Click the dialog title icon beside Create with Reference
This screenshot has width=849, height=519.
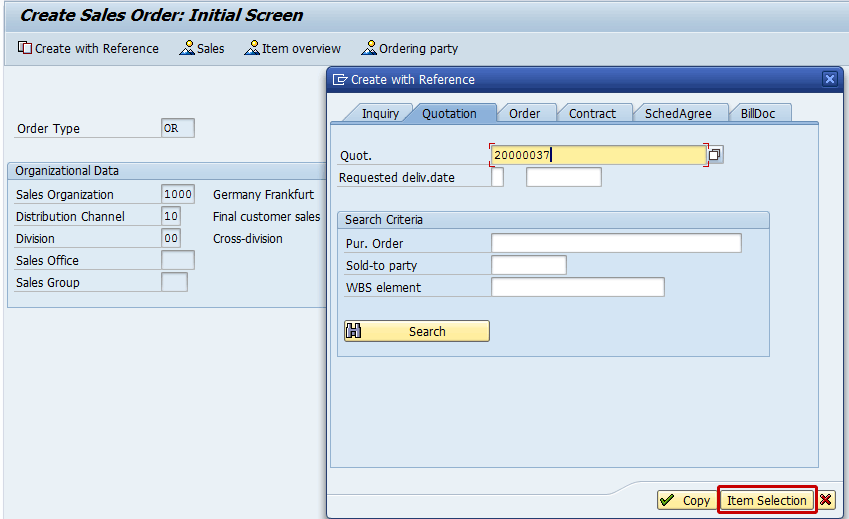pos(340,80)
